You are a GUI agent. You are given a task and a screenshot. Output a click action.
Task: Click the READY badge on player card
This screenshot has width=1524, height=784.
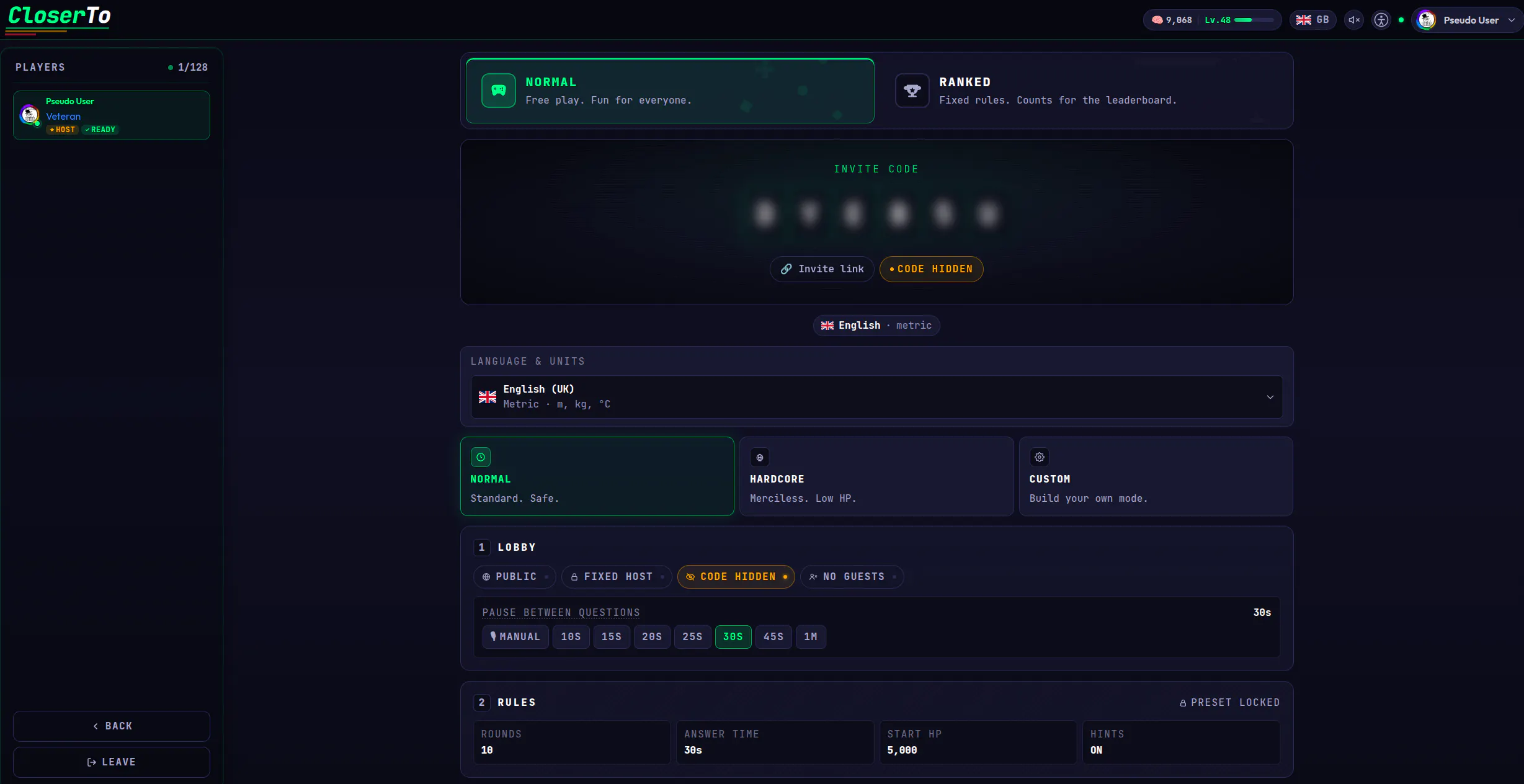(x=100, y=130)
